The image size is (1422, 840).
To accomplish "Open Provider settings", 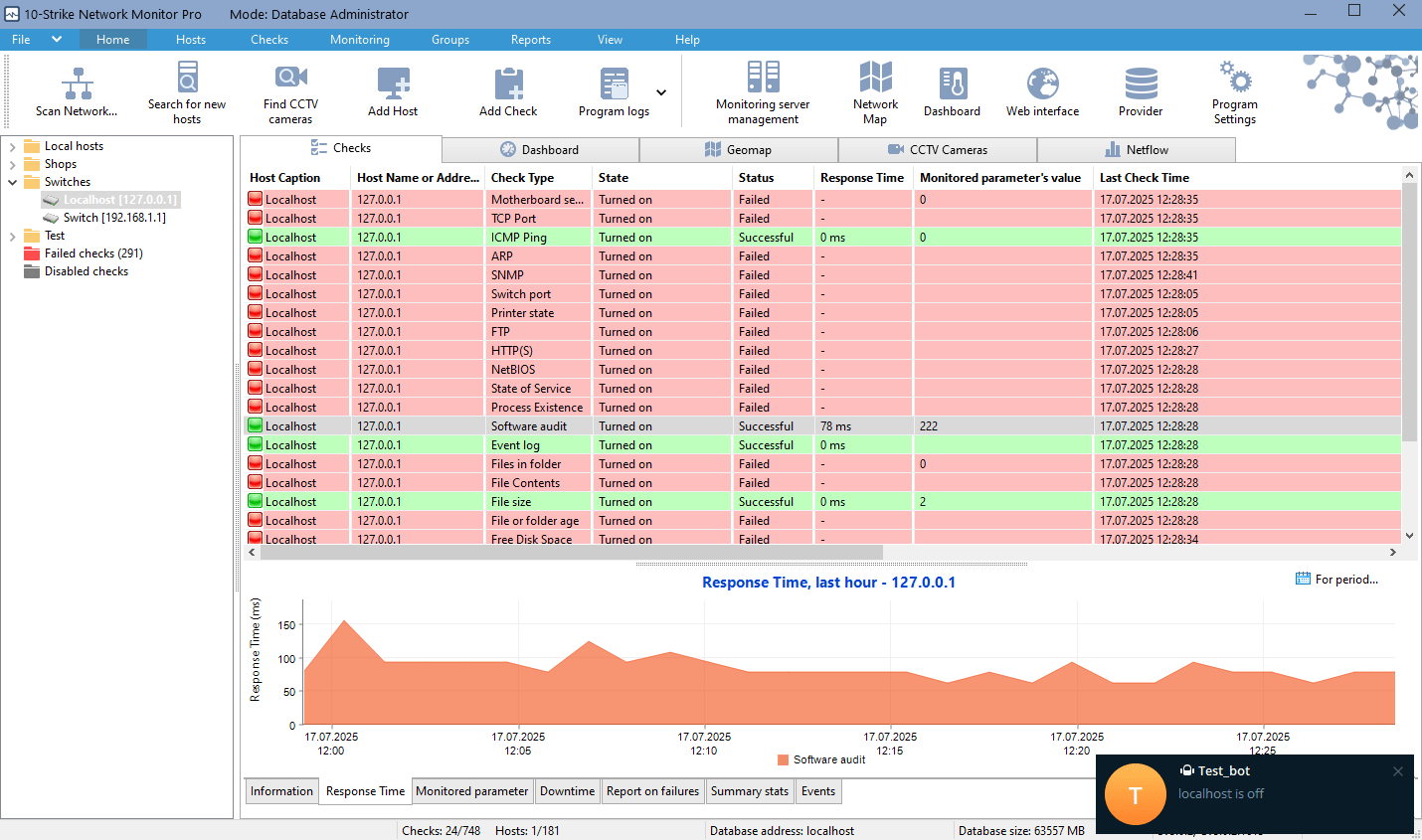I will tap(1141, 92).
